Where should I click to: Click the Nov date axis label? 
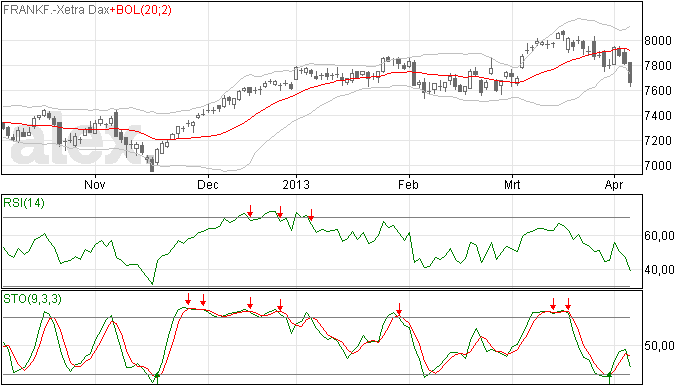pyautogui.click(x=95, y=184)
